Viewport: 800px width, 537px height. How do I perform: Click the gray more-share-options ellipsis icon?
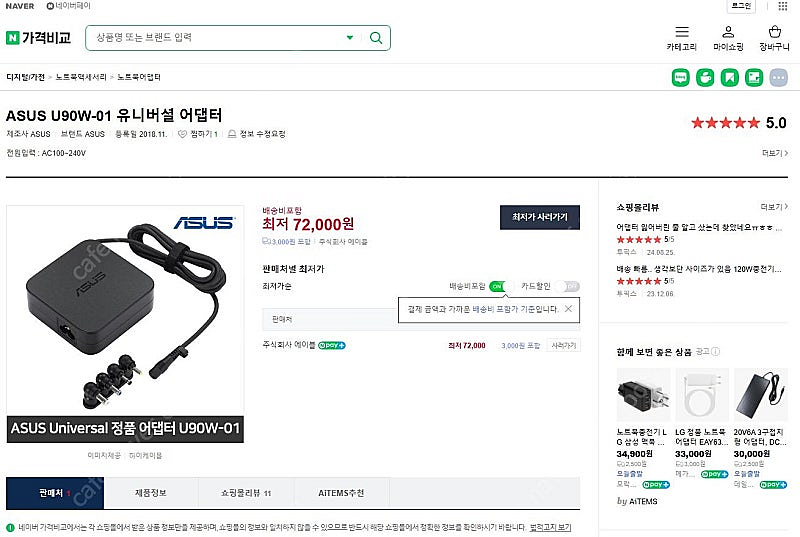777,77
